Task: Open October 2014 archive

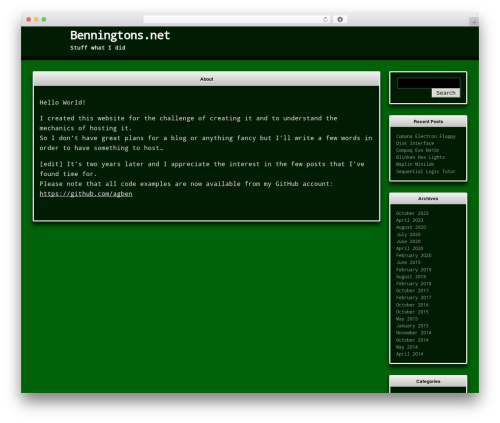Action: coord(412,340)
